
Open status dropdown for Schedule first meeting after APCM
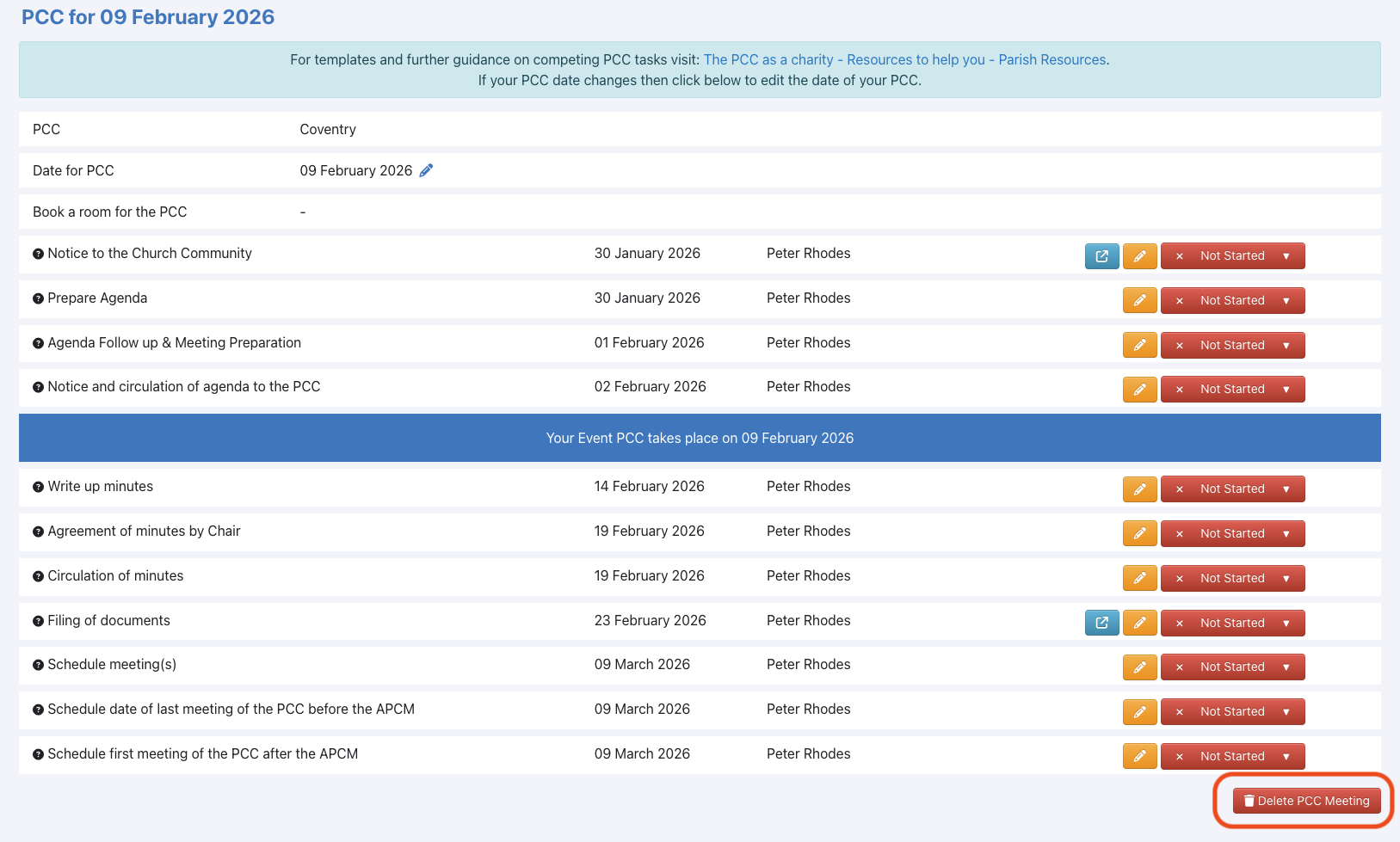pyautogui.click(x=1286, y=757)
